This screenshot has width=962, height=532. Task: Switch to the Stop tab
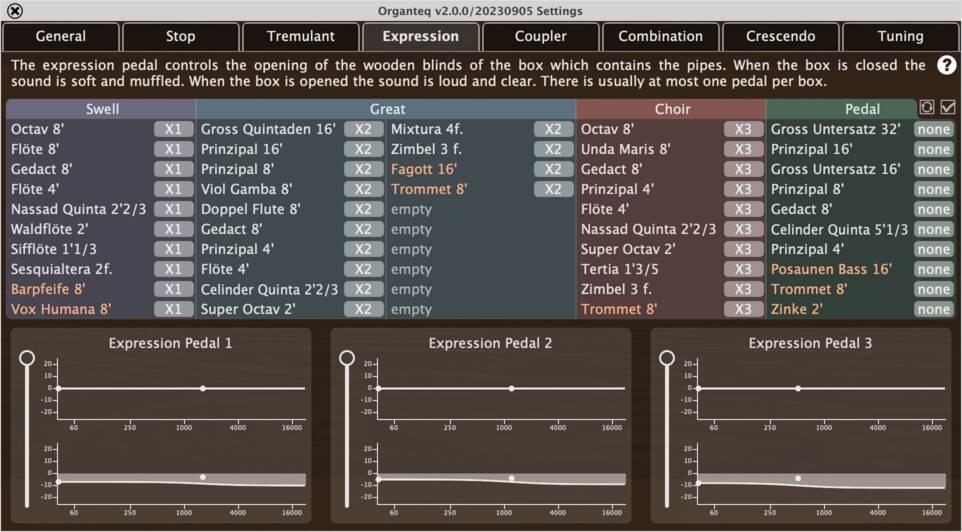[180, 36]
